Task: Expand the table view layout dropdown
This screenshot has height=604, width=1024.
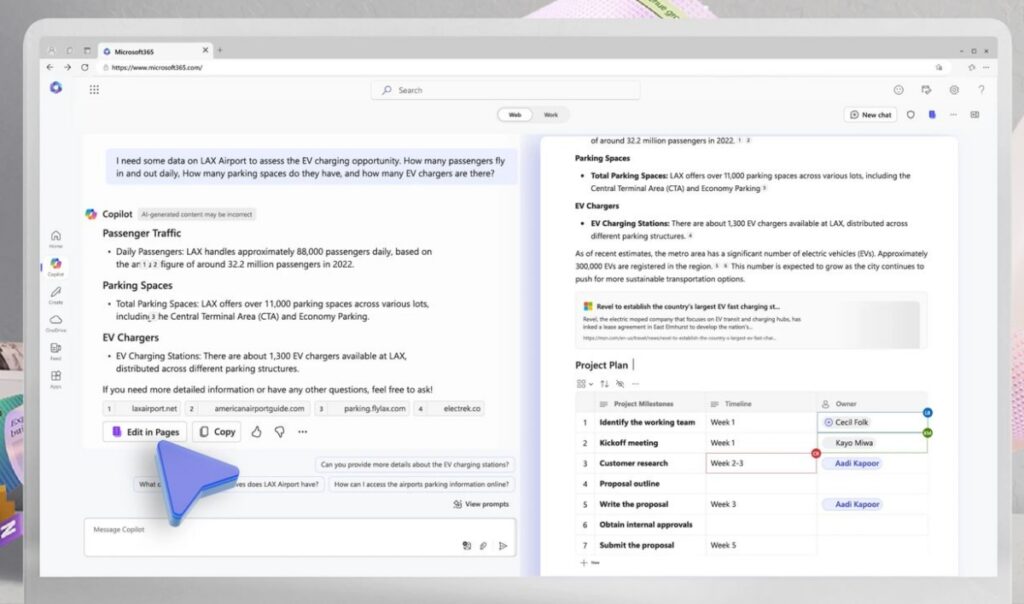Action: [585, 384]
